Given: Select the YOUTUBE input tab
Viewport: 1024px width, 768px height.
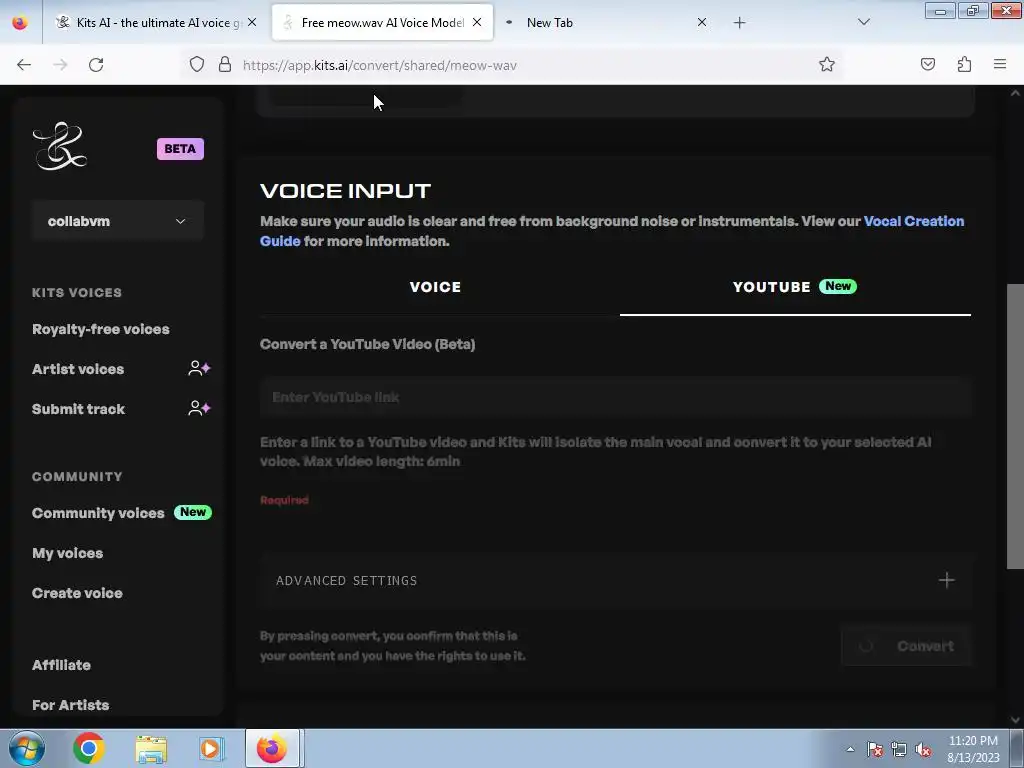Looking at the screenshot, I should point(795,287).
